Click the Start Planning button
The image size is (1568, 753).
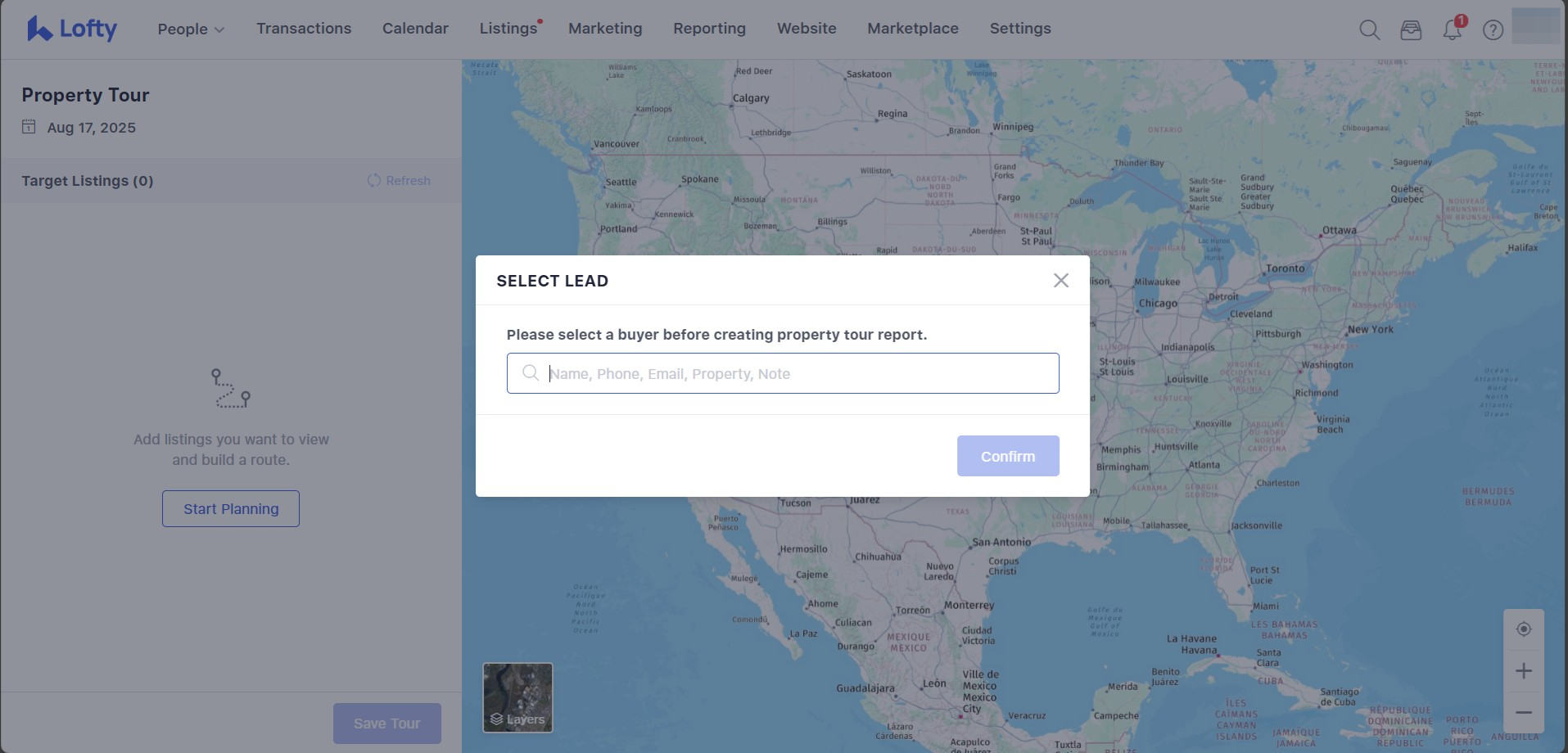pyautogui.click(x=231, y=509)
